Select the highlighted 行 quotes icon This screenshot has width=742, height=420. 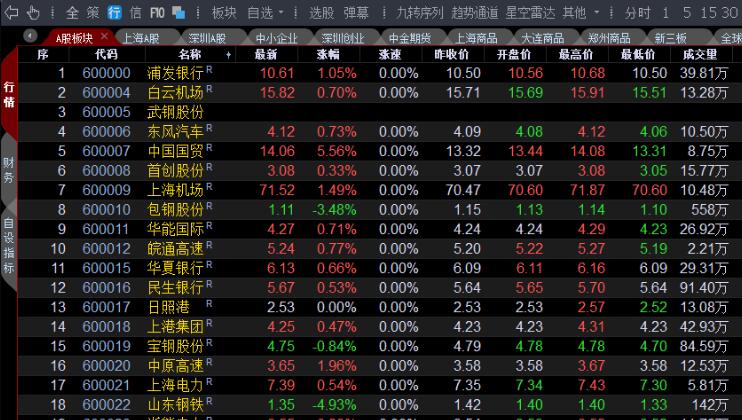click(114, 12)
